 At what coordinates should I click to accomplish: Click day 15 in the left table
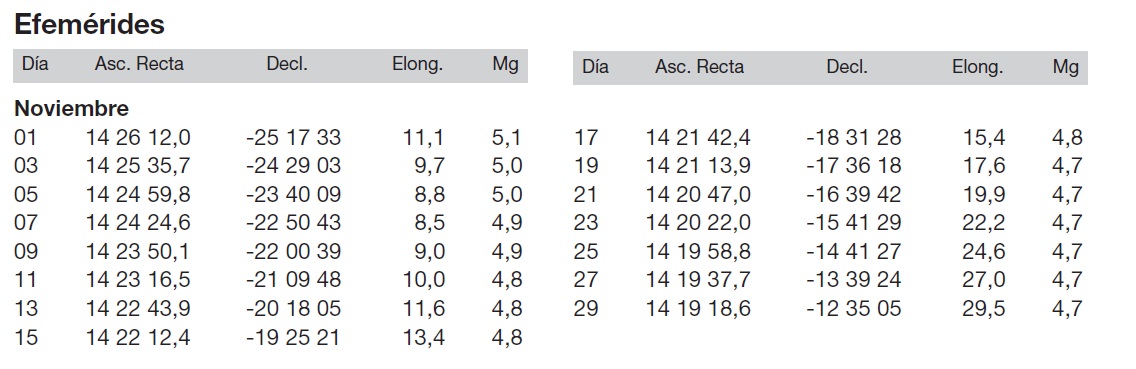click(x=25, y=337)
